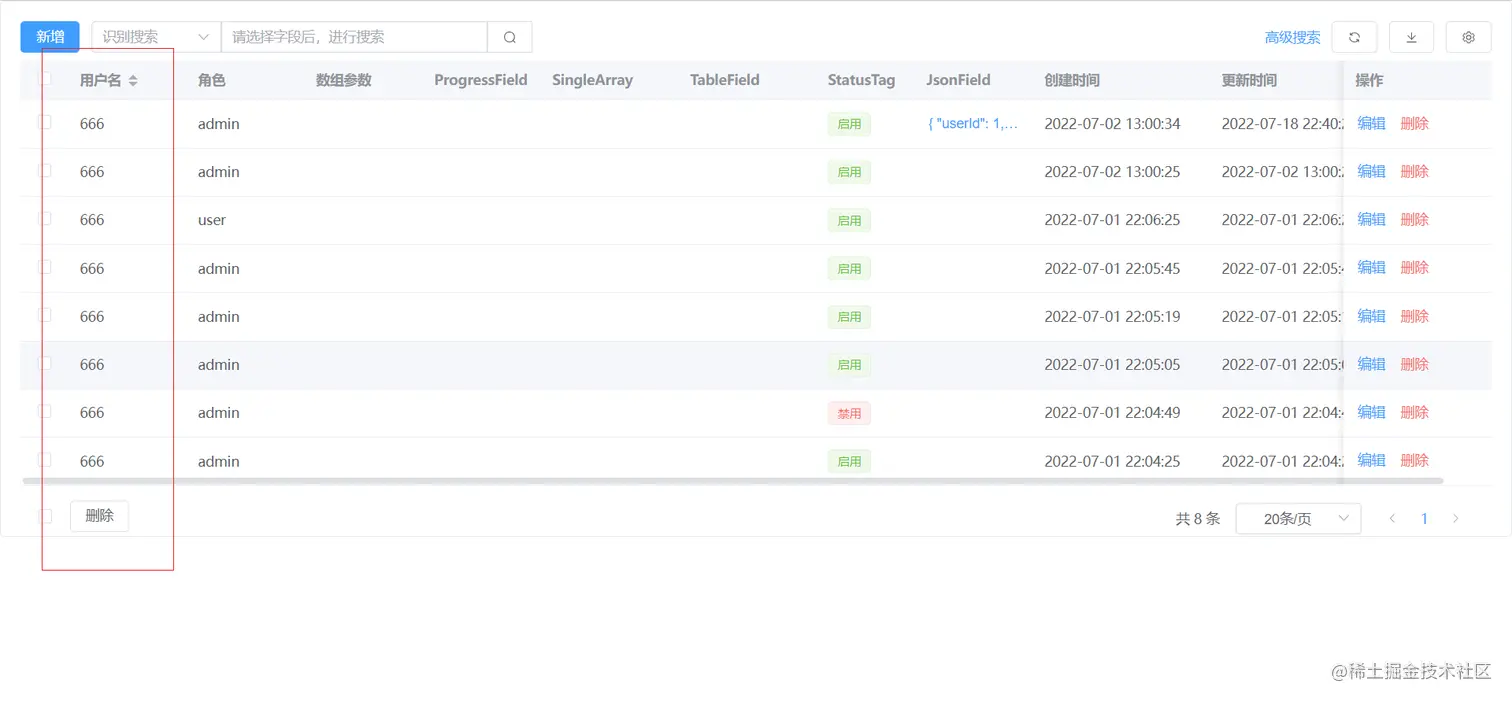Image resolution: width=1512 pixels, height=702 pixels.
Task: Click the 操作 column header
Action: [1369, 80]
